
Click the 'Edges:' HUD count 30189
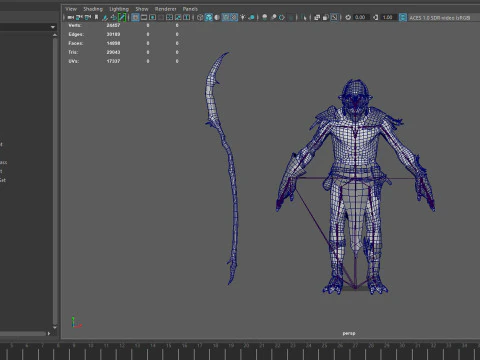[113, 34]
